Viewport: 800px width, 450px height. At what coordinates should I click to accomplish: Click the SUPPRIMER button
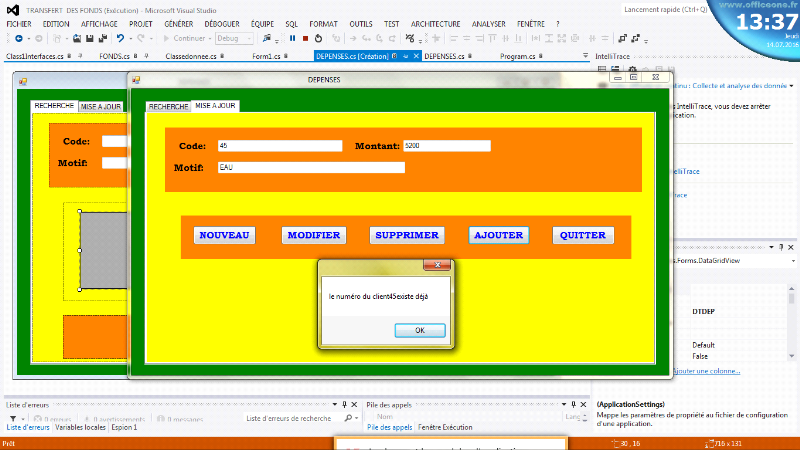[406, 235]
